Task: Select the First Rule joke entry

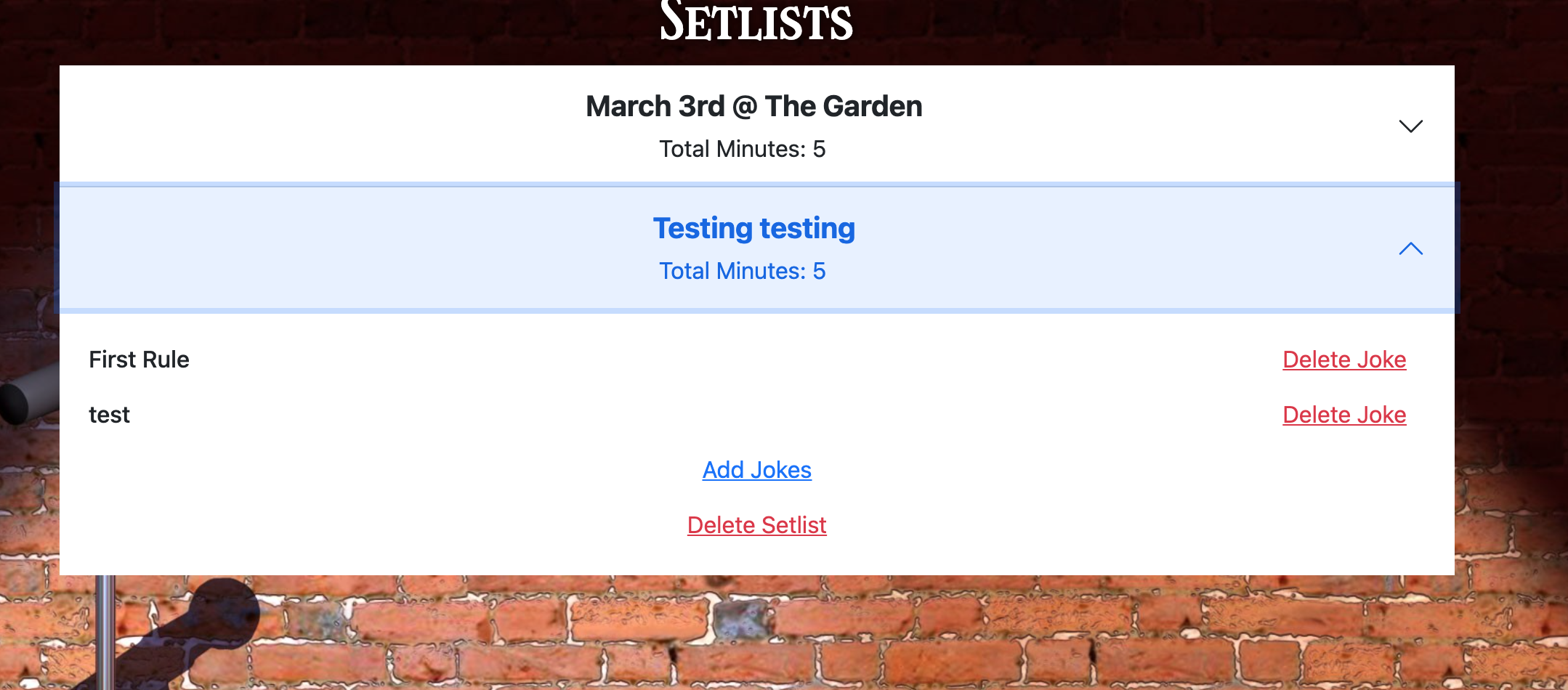Action: tap(139, 359)
